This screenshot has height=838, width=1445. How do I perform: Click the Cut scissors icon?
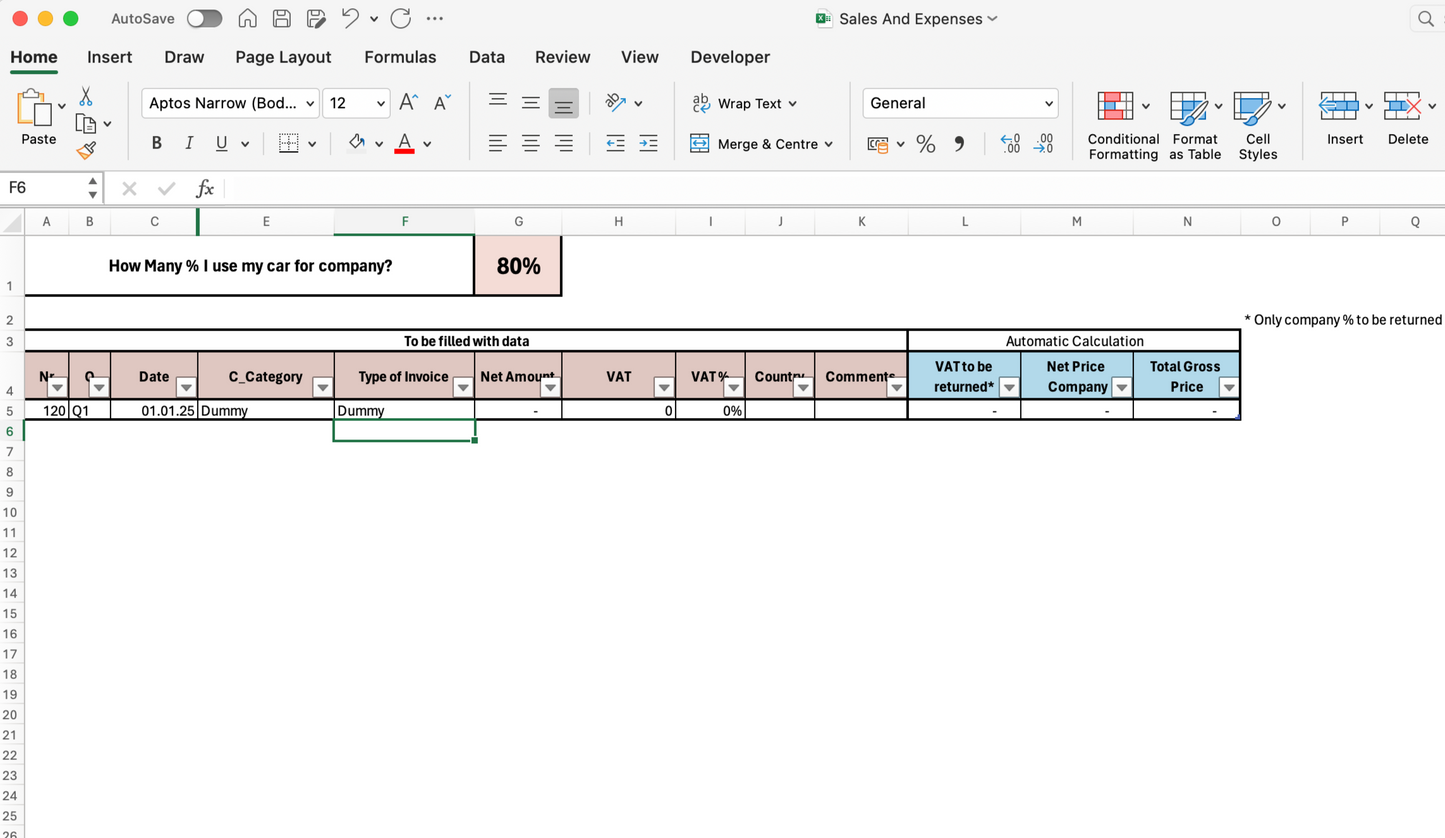(86, 97)
